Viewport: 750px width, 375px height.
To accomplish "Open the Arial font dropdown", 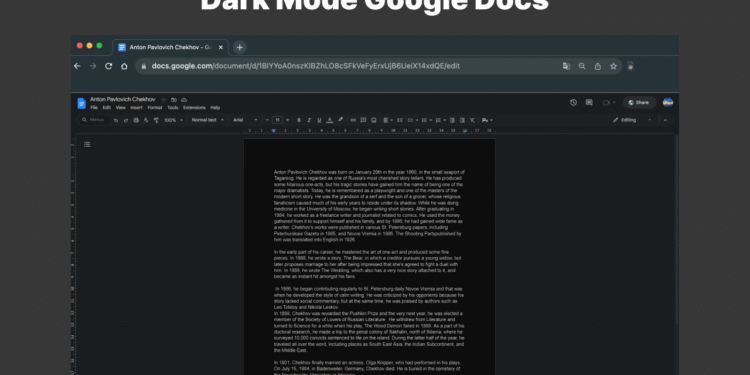I will [x=245, y=120].
